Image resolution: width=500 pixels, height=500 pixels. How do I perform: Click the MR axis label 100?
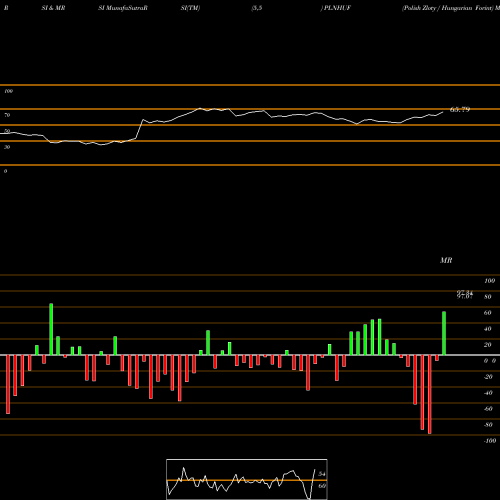point(489,281)
